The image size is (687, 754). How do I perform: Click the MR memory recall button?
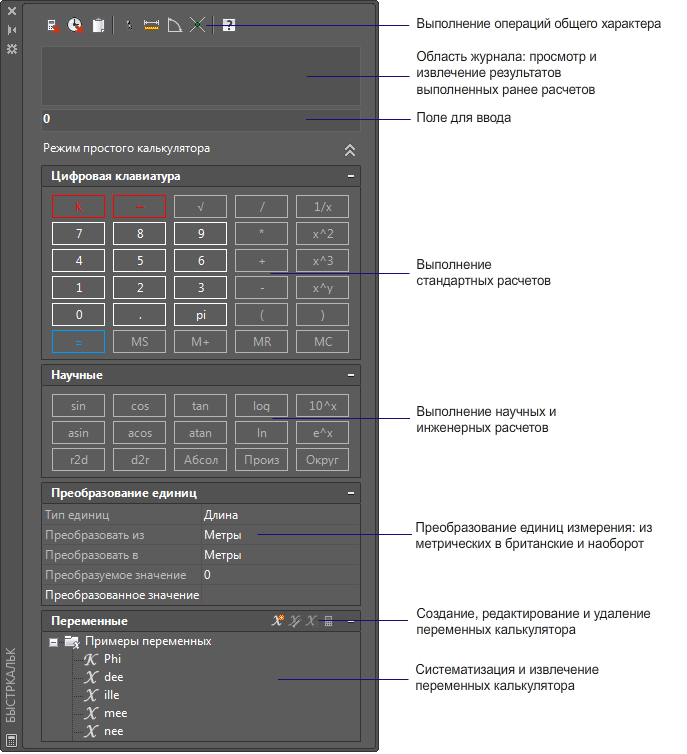coord(262,342)
